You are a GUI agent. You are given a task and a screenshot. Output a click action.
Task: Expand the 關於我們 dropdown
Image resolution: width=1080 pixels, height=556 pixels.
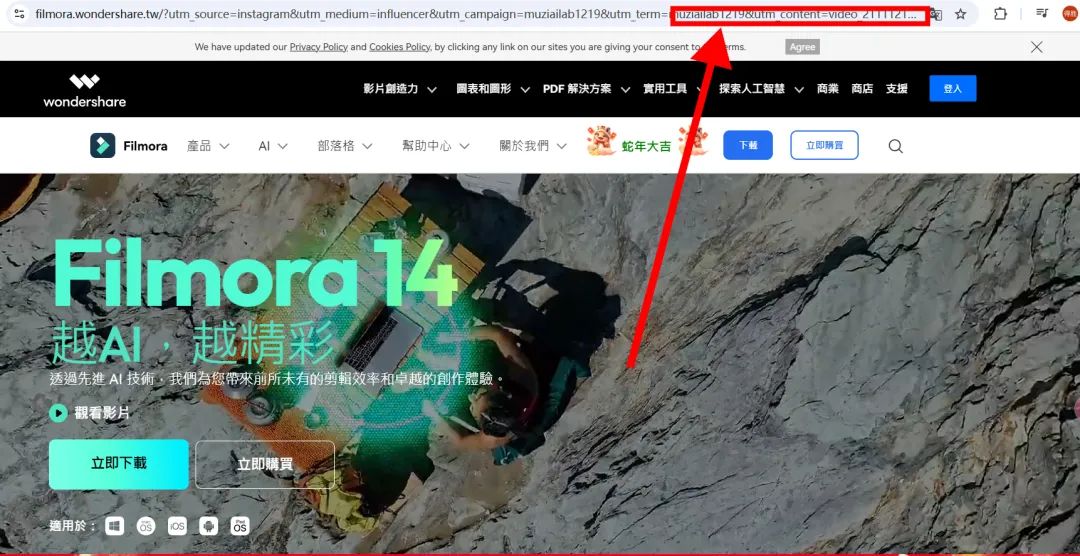point(534,146)
